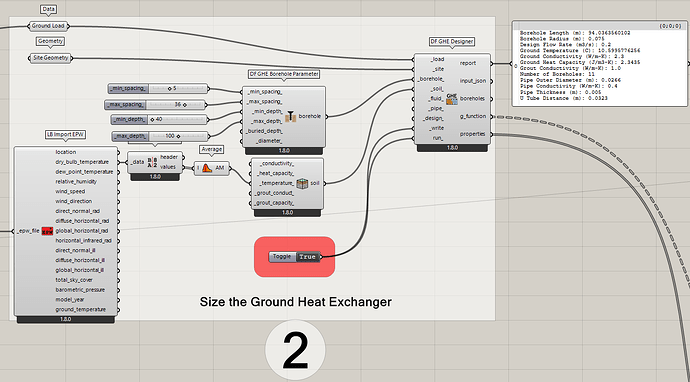The image size is (690, 382).
Task: Select the borehole parameter component icon
Action: 290,117
